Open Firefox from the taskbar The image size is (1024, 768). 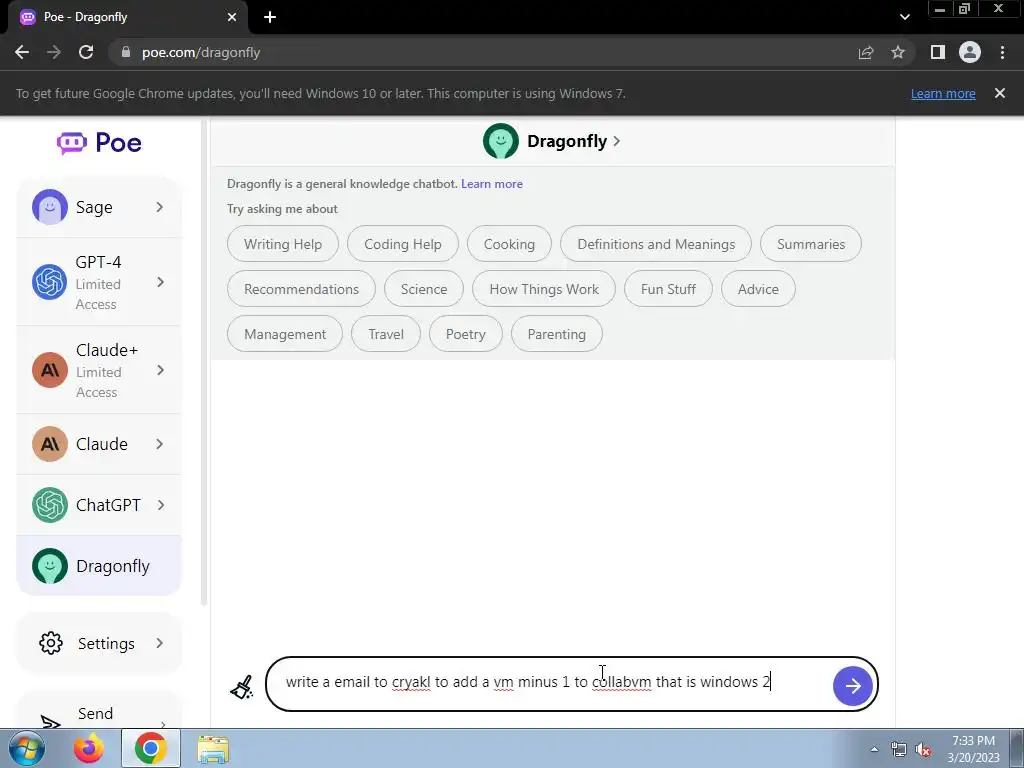coord(89,748)
